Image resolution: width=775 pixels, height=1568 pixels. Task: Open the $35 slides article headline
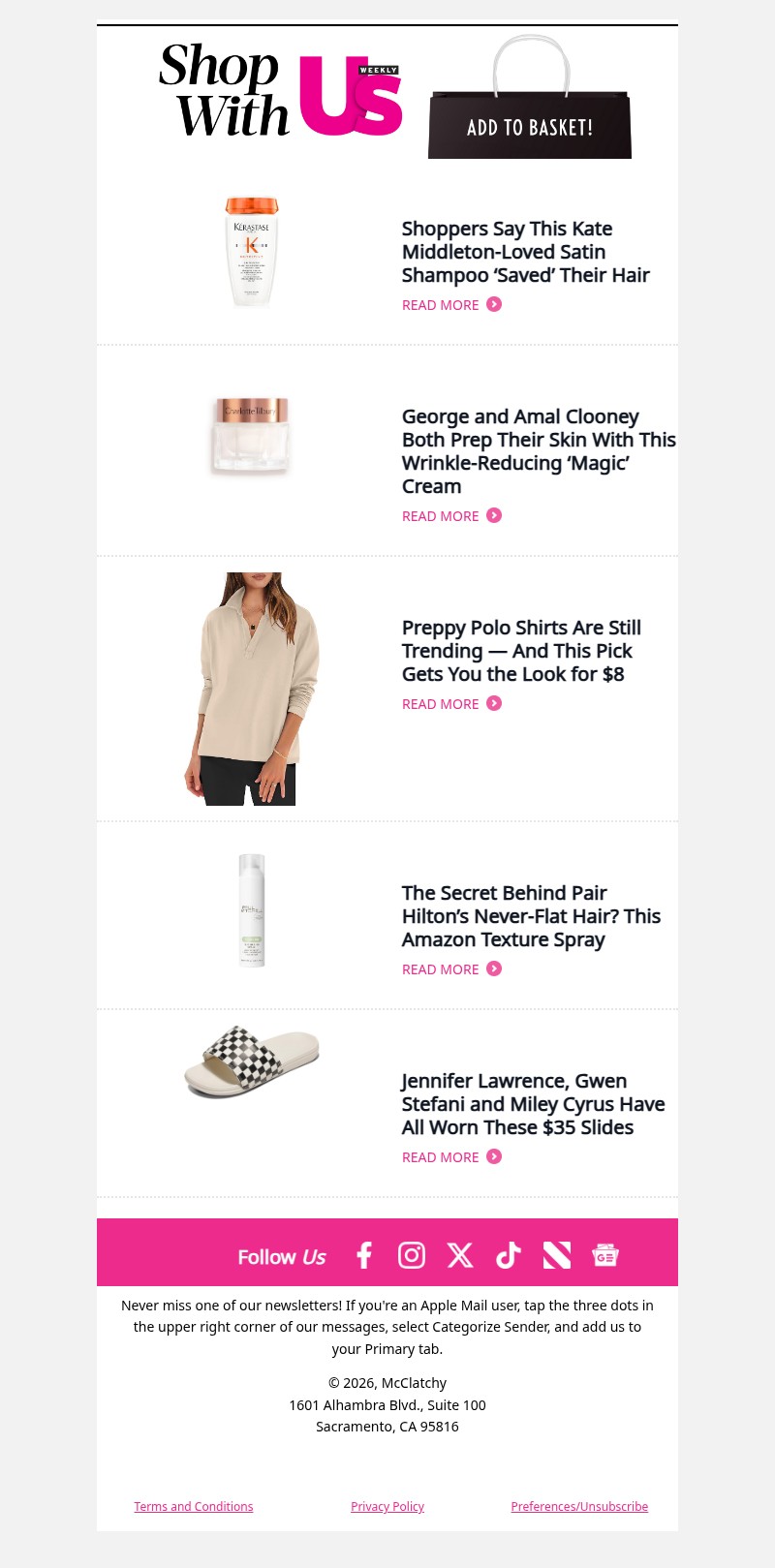tap(533, 1104)
